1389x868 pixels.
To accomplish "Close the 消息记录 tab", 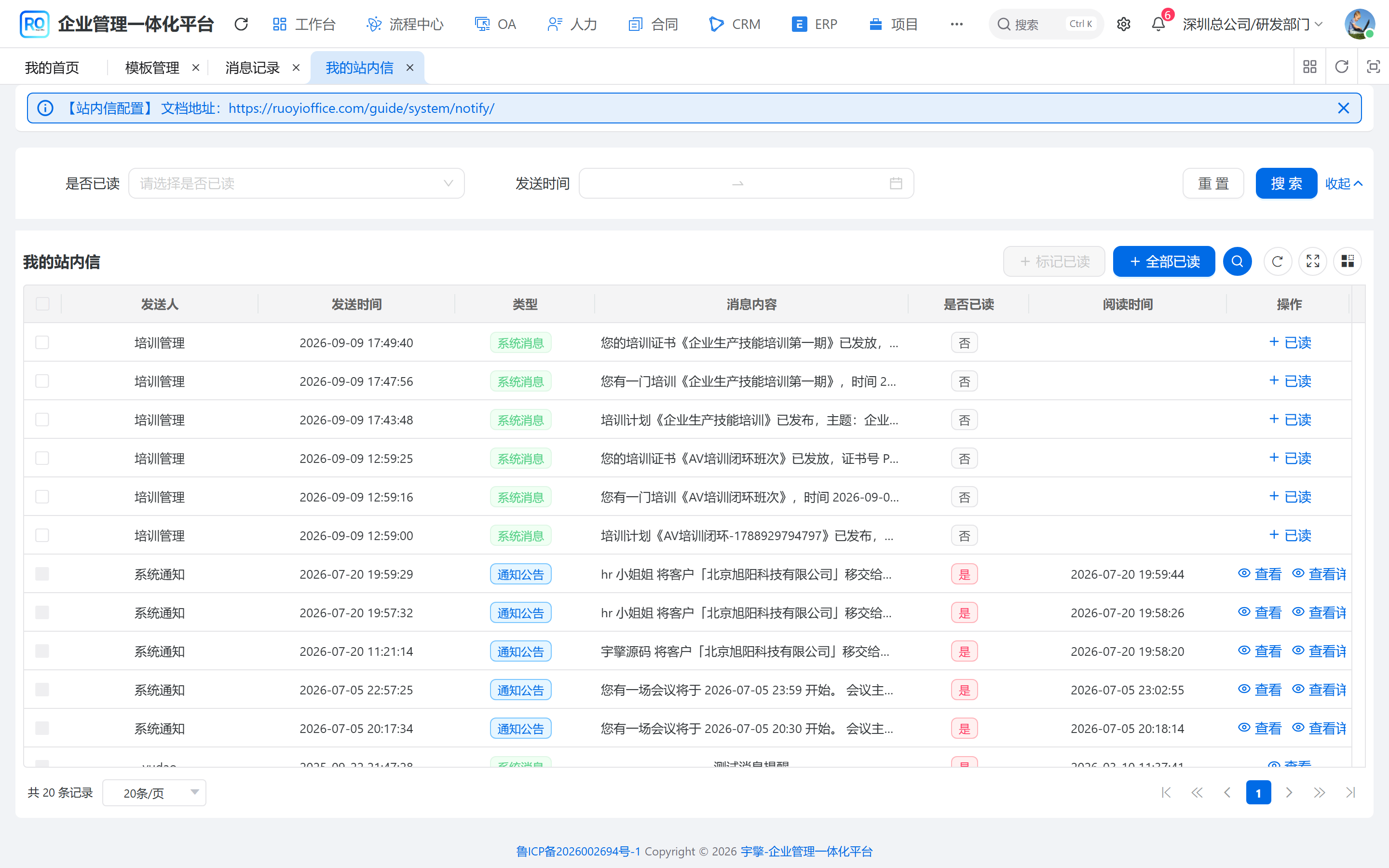I will coord(296,68).
